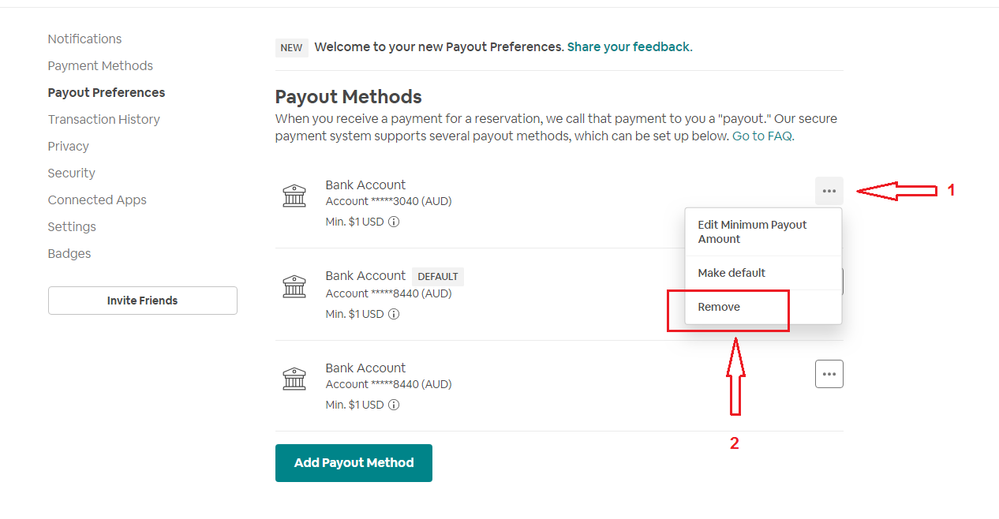Follow the Go to FAQ link

[x=762, y=136]
